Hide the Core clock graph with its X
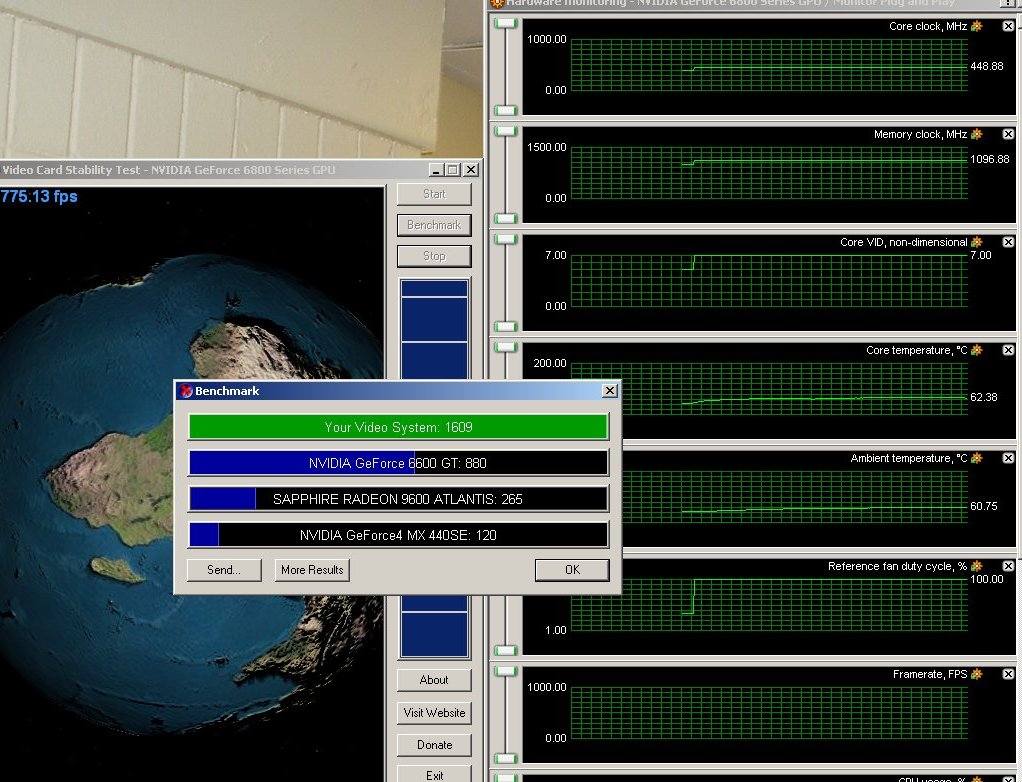 [1008, 26]
